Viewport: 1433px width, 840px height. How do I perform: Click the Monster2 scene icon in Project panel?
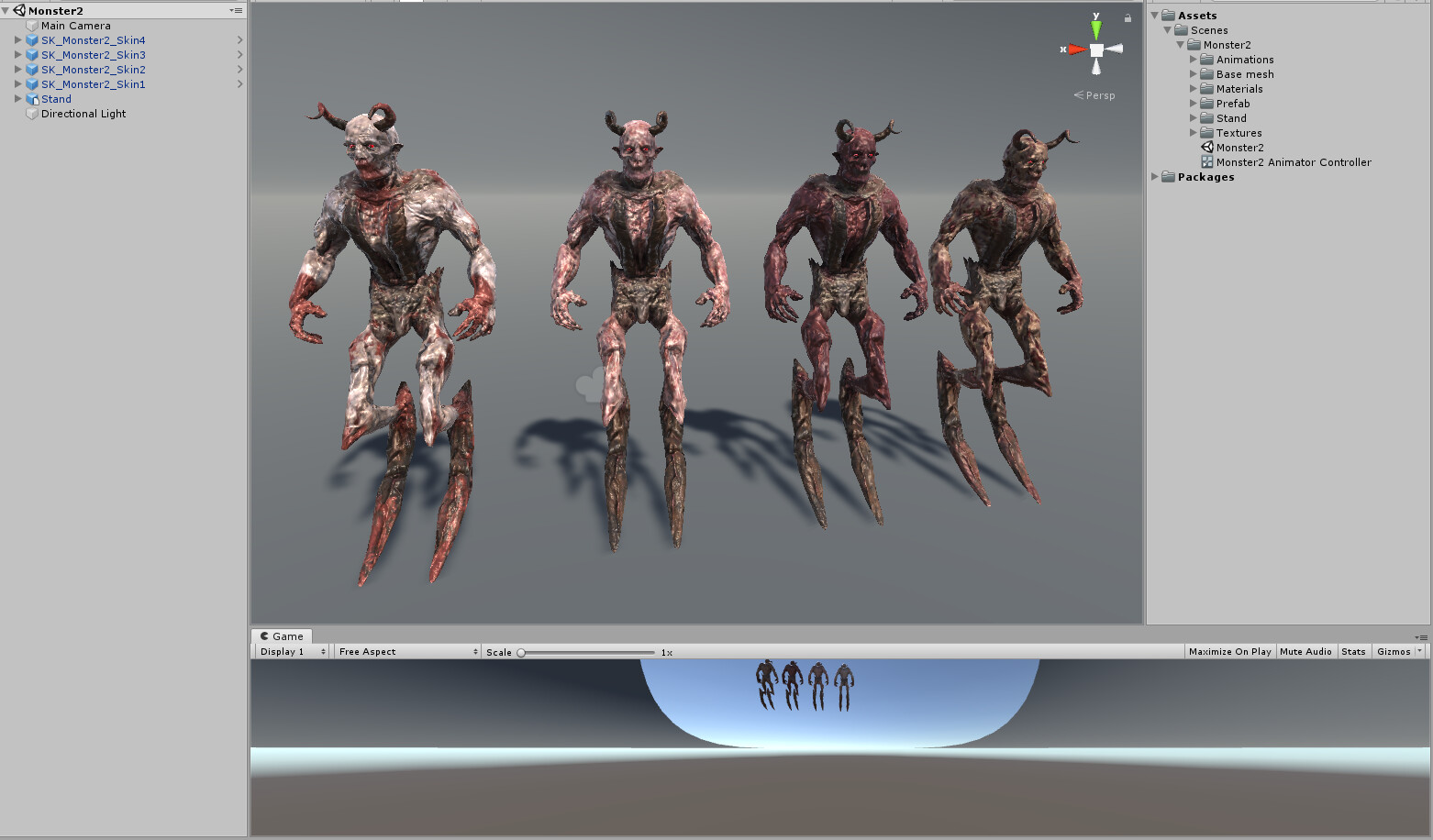click(1206, 147)
